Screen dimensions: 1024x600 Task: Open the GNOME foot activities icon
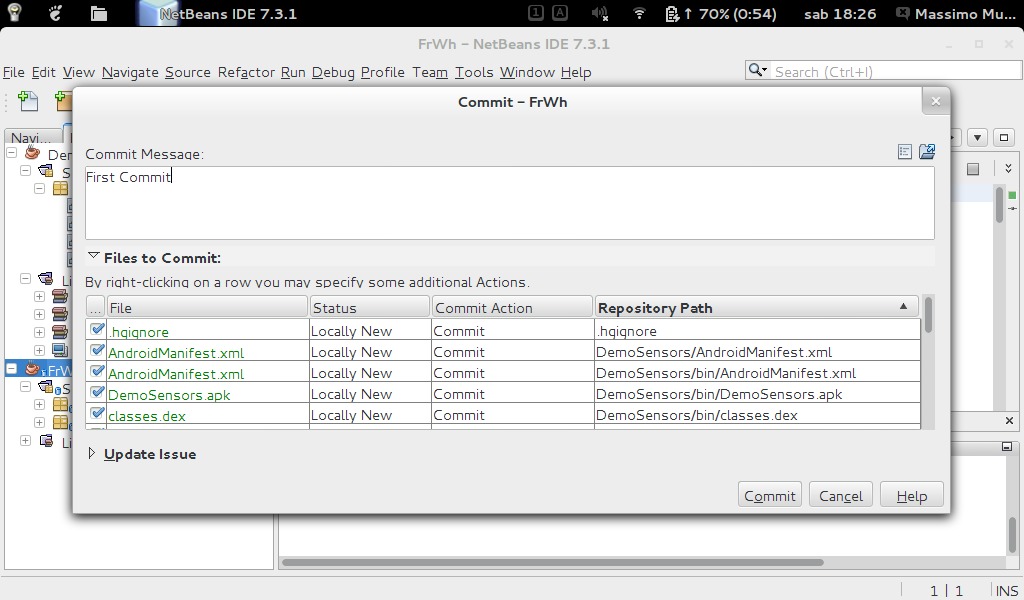pos(56,12)
